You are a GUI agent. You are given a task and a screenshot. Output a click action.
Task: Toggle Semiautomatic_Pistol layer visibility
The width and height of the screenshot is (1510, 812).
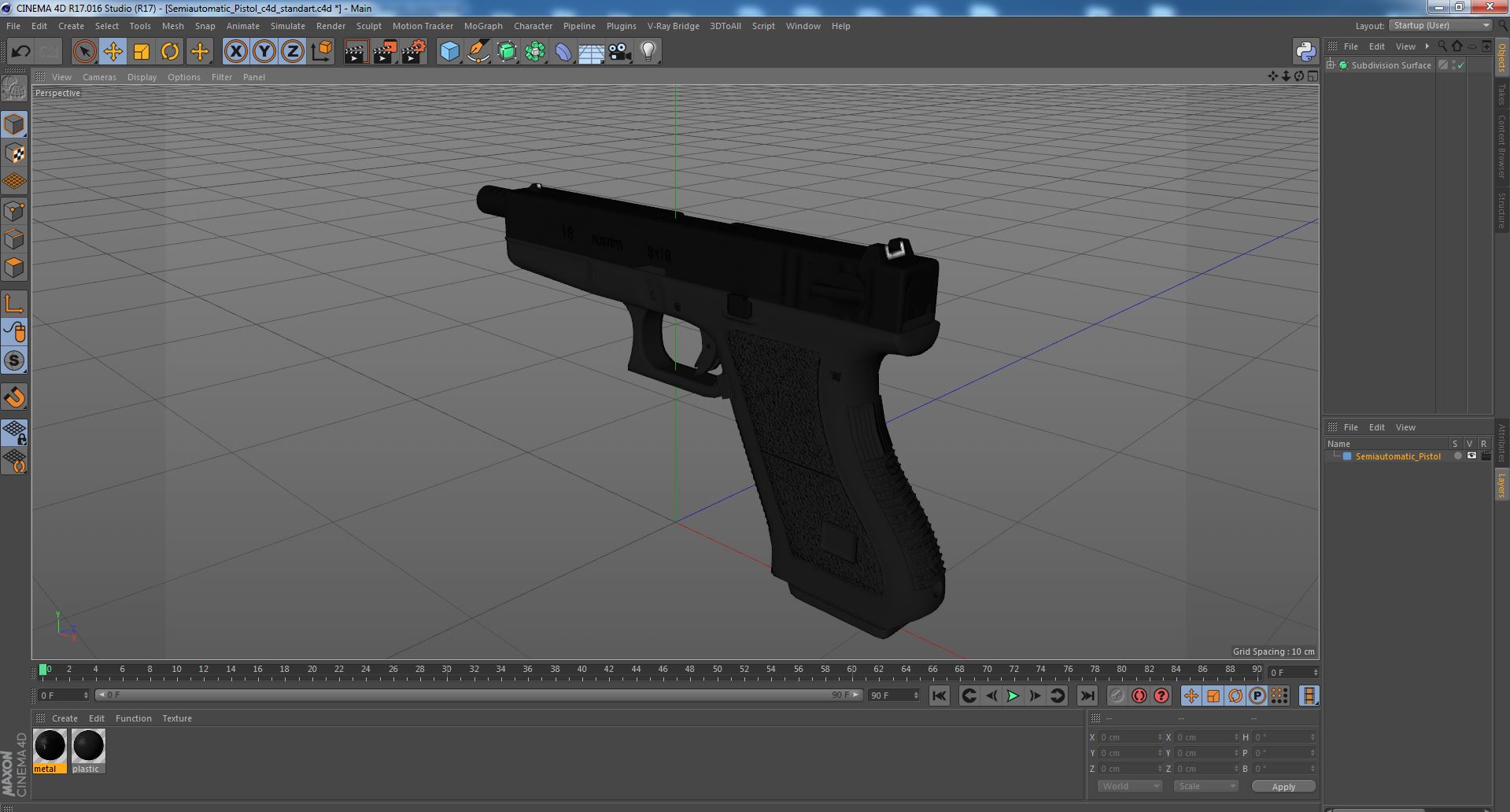click(x=1471, y=456)
